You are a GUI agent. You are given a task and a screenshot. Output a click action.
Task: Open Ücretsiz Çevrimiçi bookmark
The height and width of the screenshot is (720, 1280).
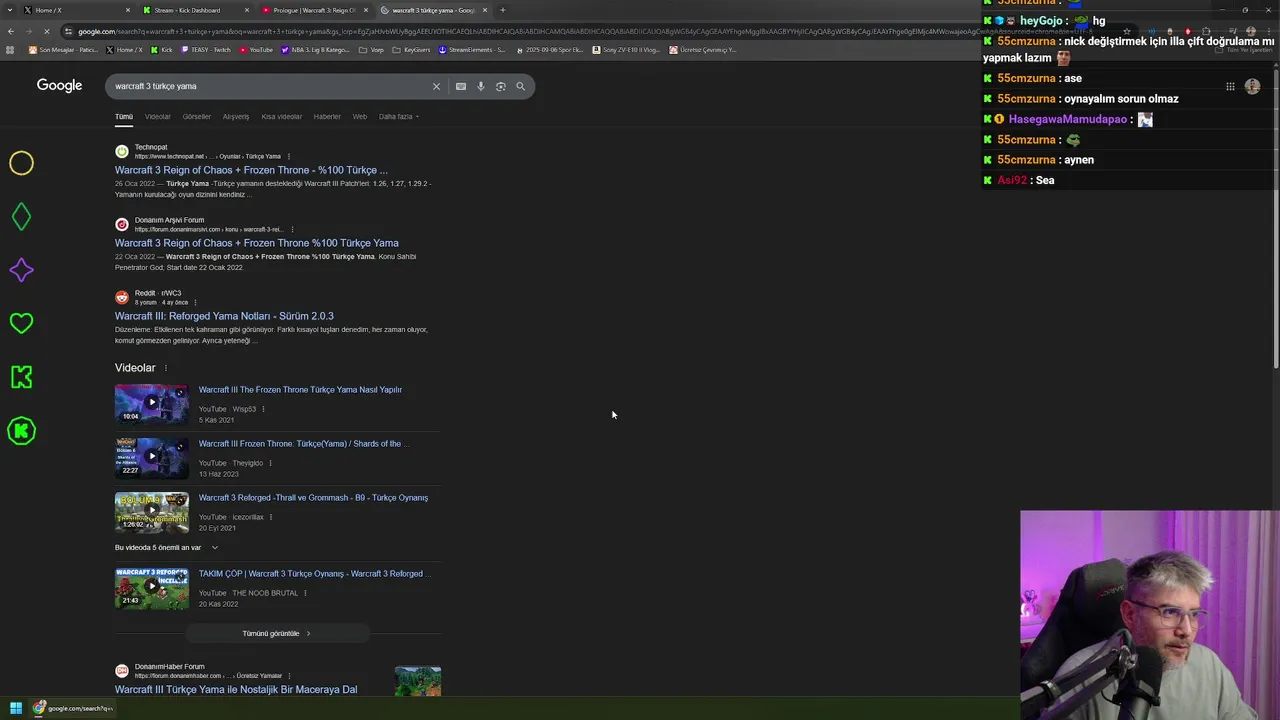(703, 49)
